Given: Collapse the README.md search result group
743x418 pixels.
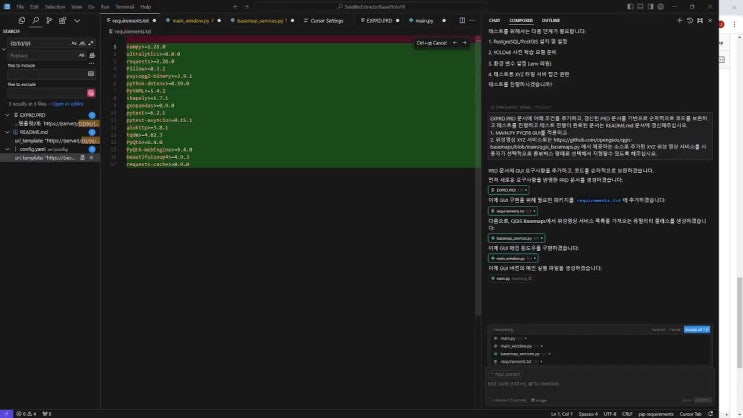Looking at the screenshot, I should [7, 132].
